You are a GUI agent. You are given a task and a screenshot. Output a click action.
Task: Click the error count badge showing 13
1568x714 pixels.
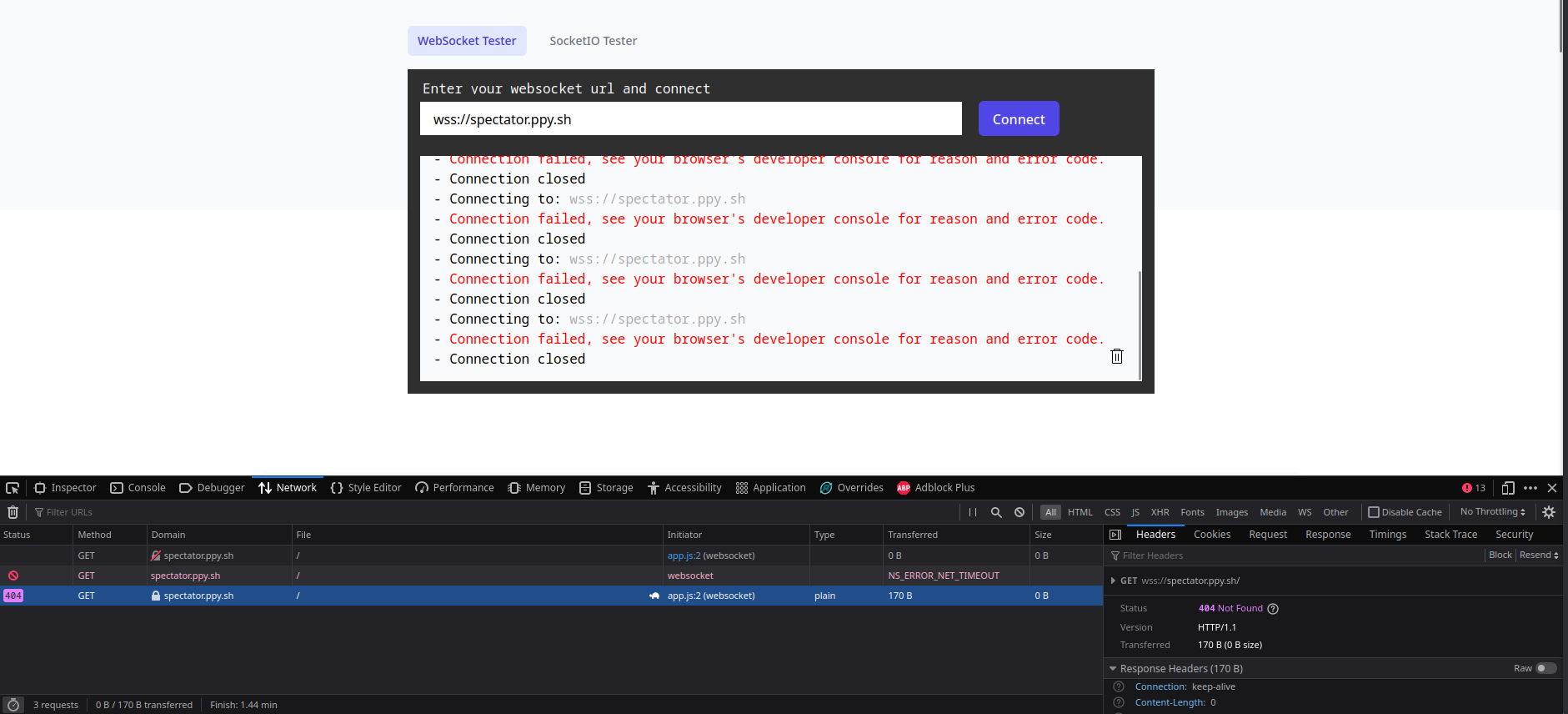tap(1474, 488)
